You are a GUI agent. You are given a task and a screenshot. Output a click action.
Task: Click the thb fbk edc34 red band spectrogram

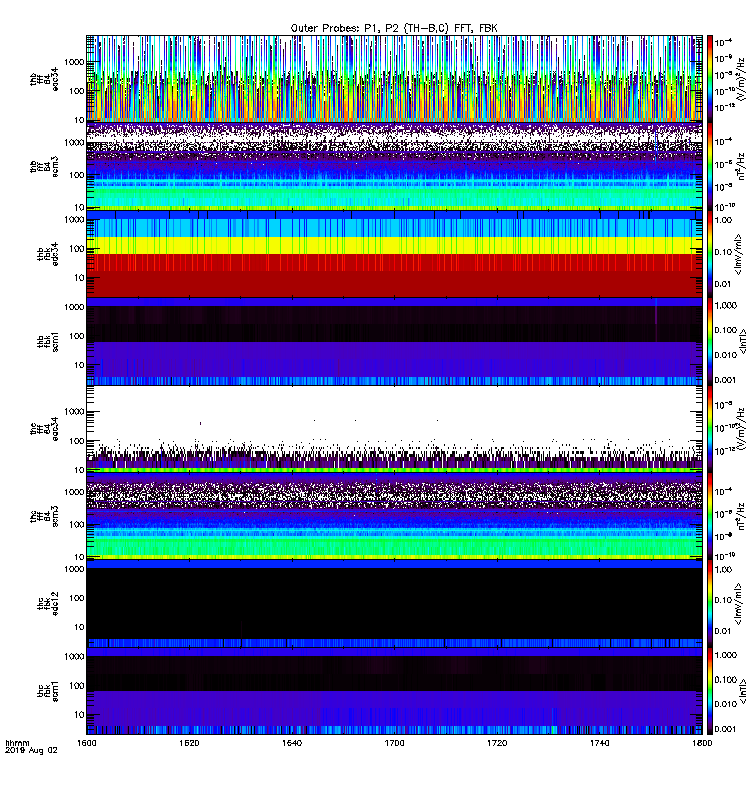(x=394, y=275)
